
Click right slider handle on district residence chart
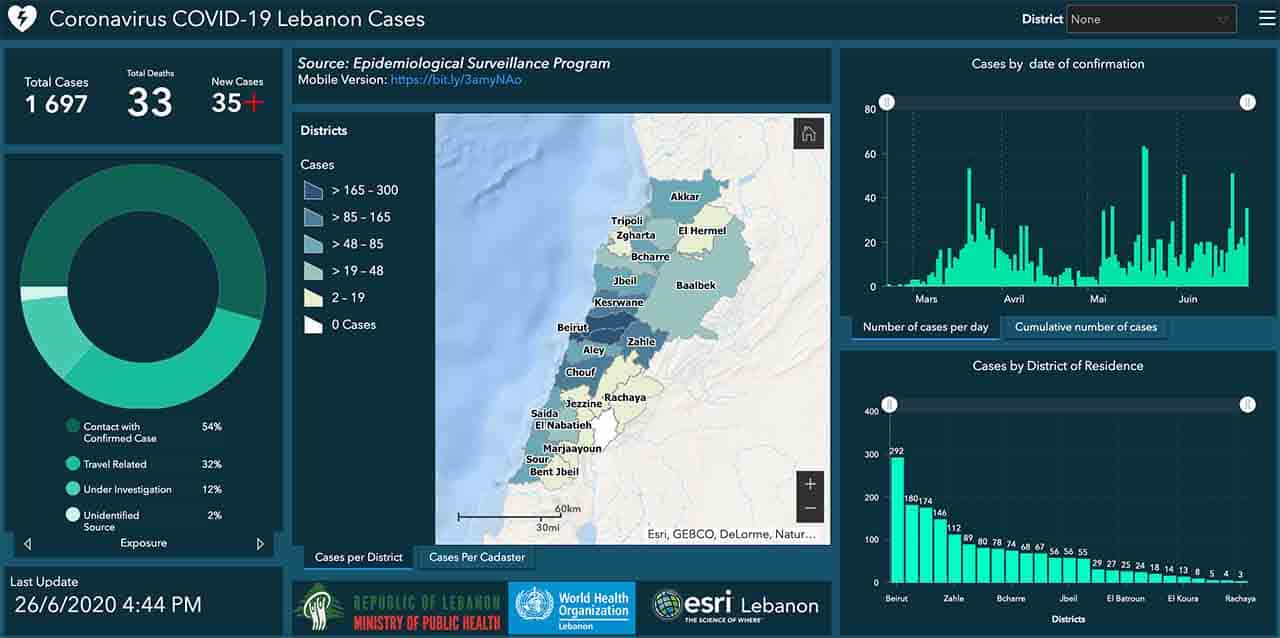(1247, 405)
